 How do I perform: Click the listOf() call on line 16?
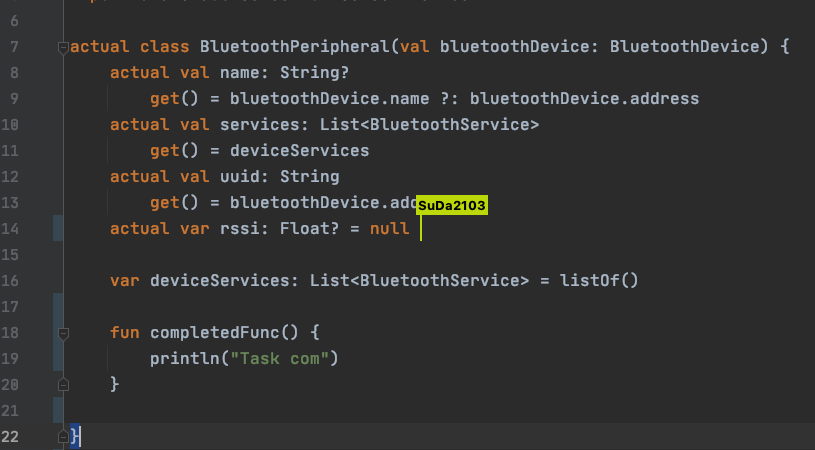point(599,281)
